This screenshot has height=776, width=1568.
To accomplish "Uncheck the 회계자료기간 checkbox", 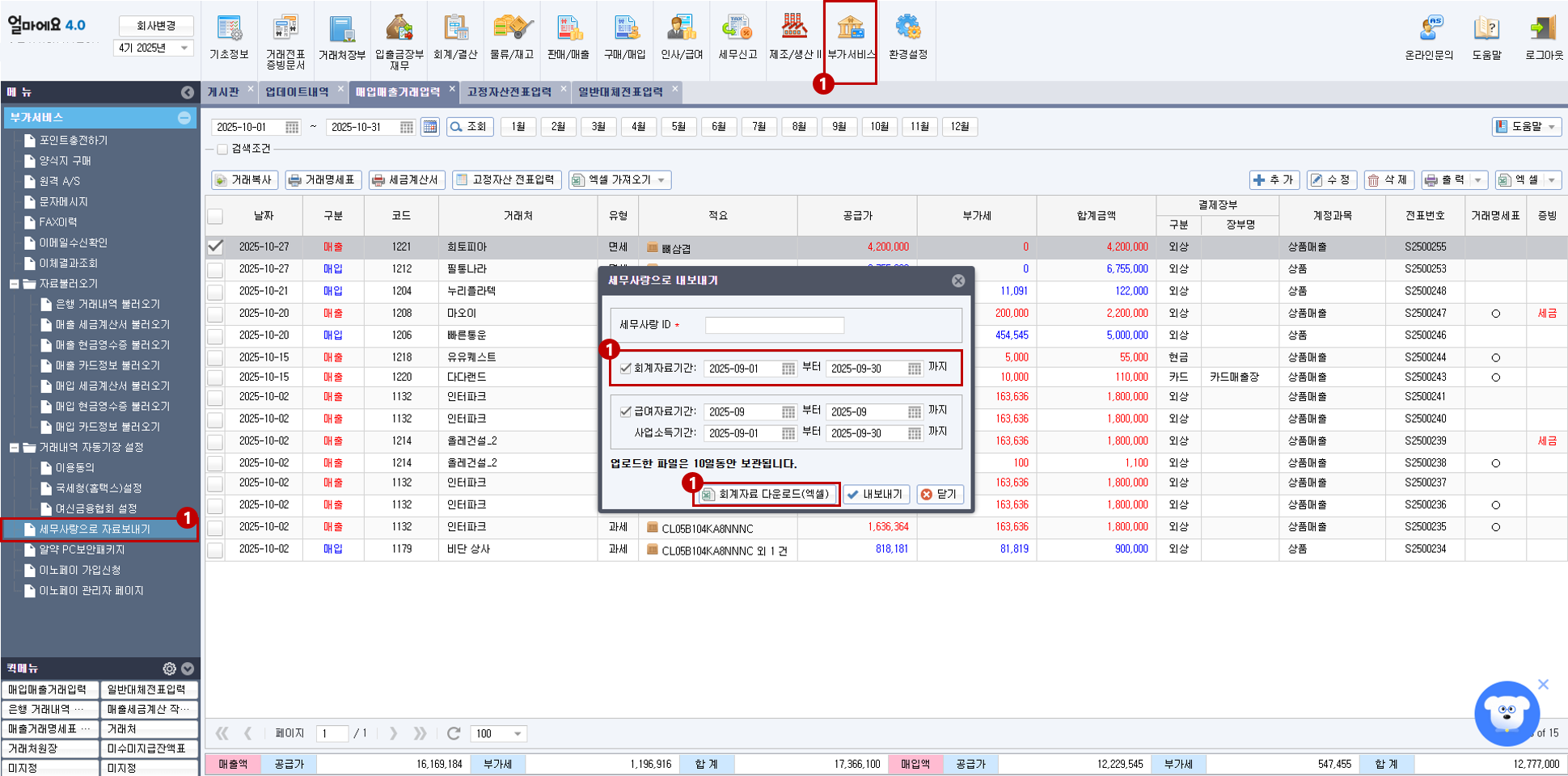I will click(x=624, y=369).
